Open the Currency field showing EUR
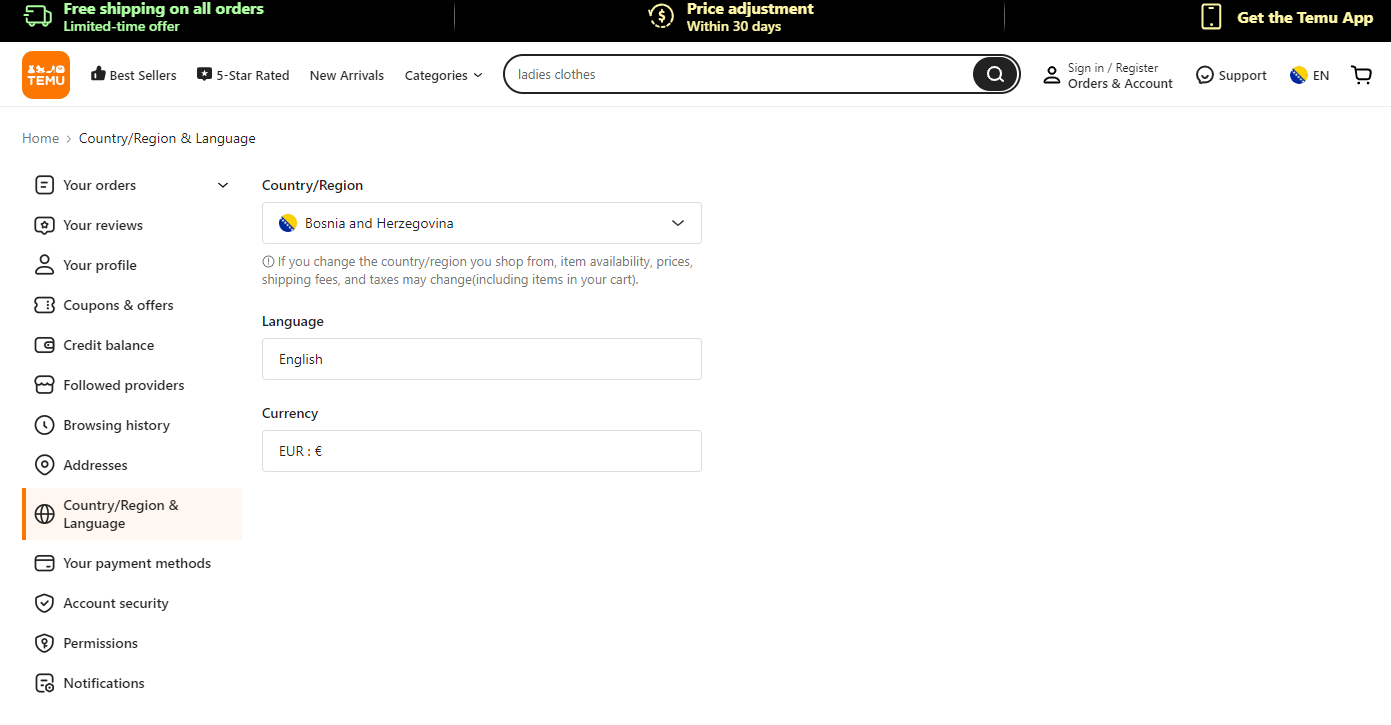Screen dimensions: 1391x725 tap(482, 451)
